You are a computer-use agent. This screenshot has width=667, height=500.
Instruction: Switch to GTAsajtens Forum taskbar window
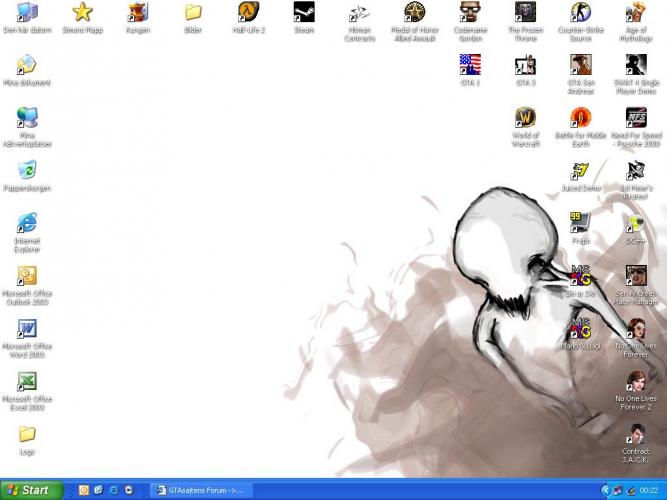pos(200,490)
